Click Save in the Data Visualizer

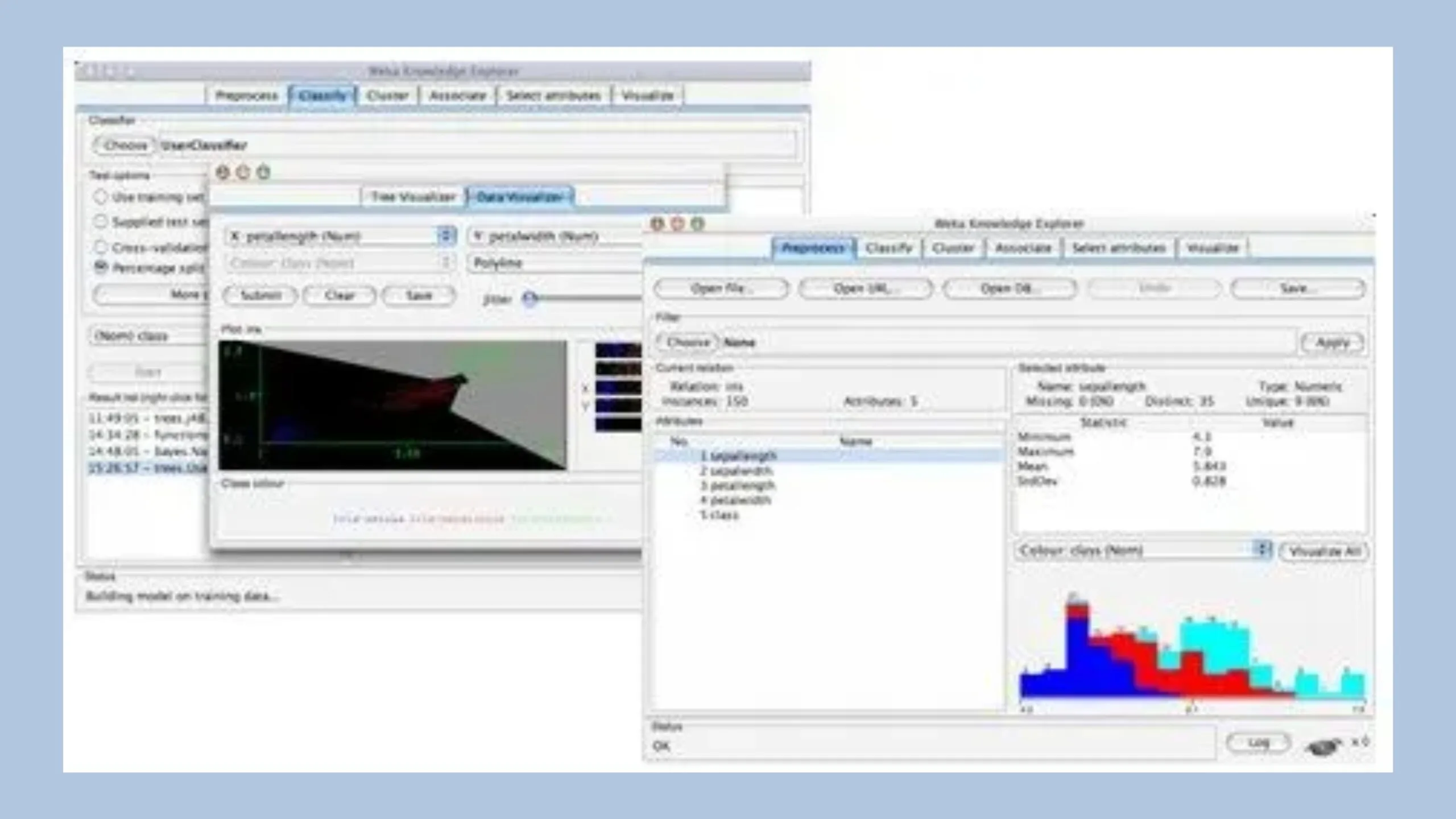click(419, 295)
